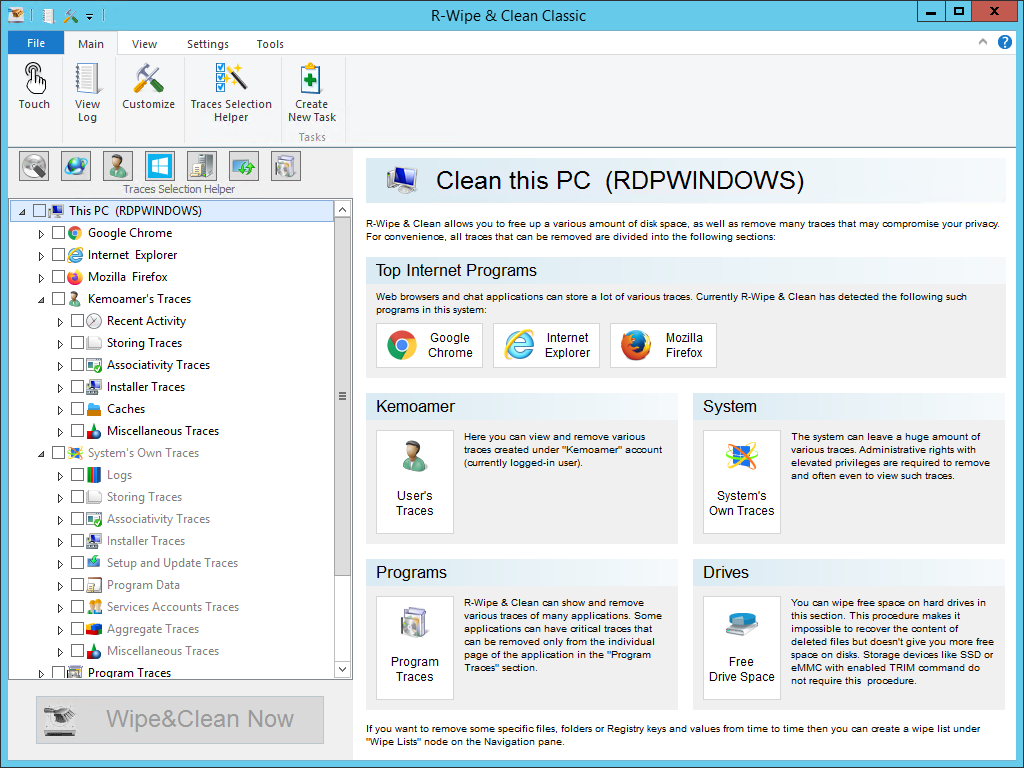Open the Program Traces tile
Screen dimensions: 1024x768
click(x=415, y=647)
